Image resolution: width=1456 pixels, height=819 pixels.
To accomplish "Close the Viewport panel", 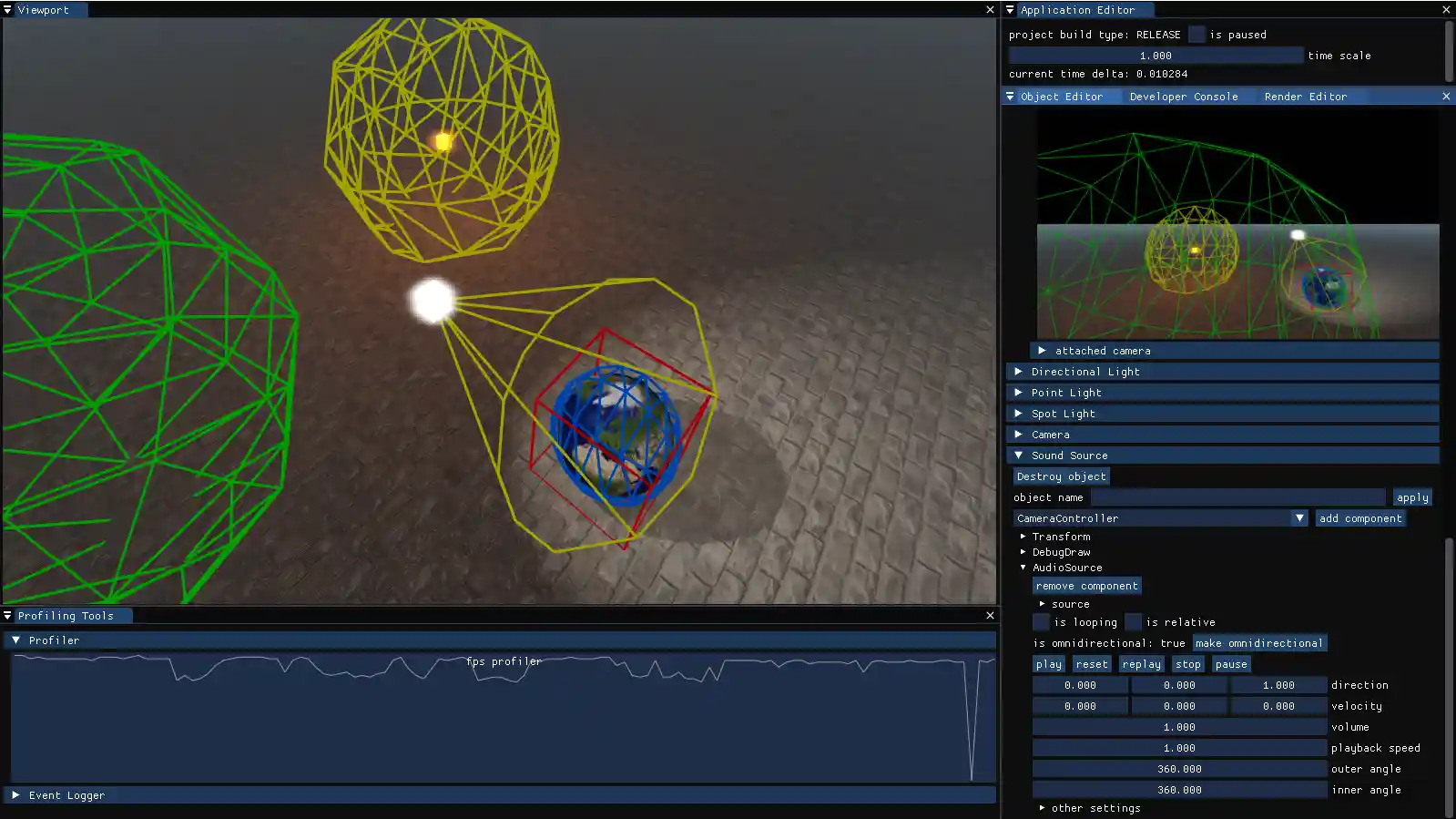I will point(990,10).
